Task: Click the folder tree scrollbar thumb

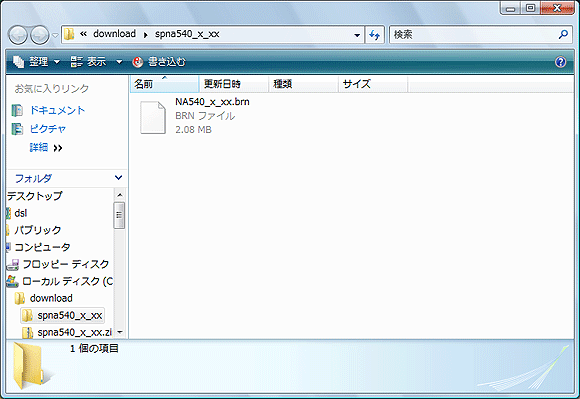Action: coord(119,215)
